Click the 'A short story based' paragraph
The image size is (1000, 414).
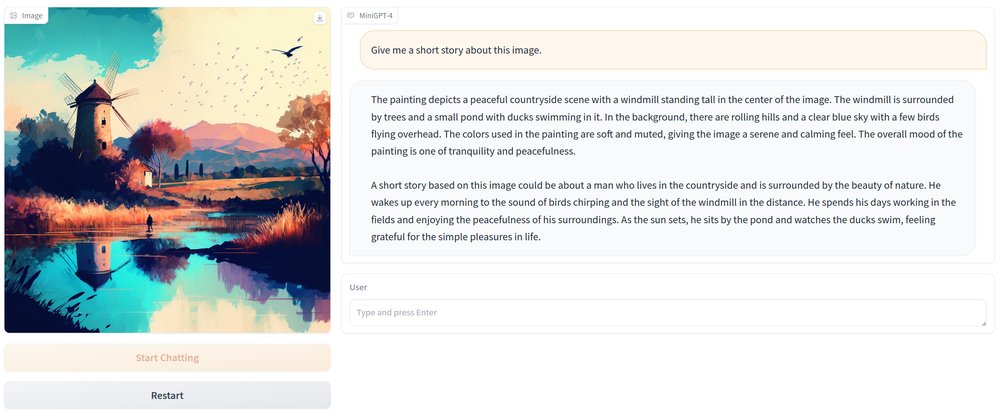[660, 211]
